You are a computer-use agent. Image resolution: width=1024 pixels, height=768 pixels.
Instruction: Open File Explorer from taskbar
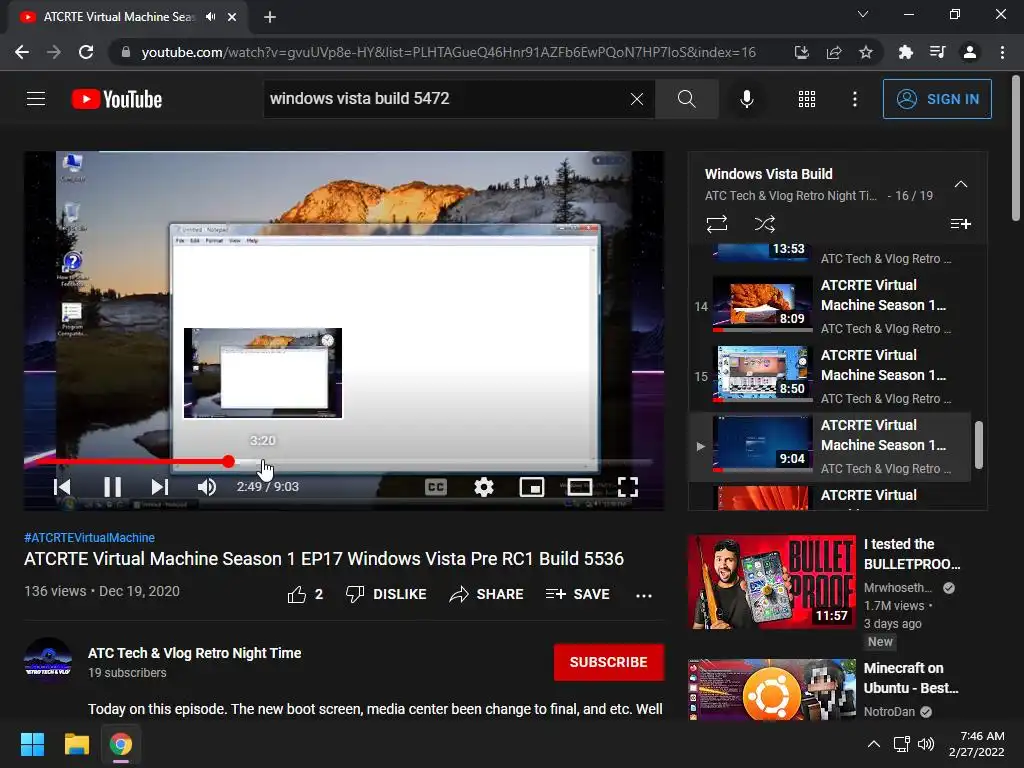point(76,744)
